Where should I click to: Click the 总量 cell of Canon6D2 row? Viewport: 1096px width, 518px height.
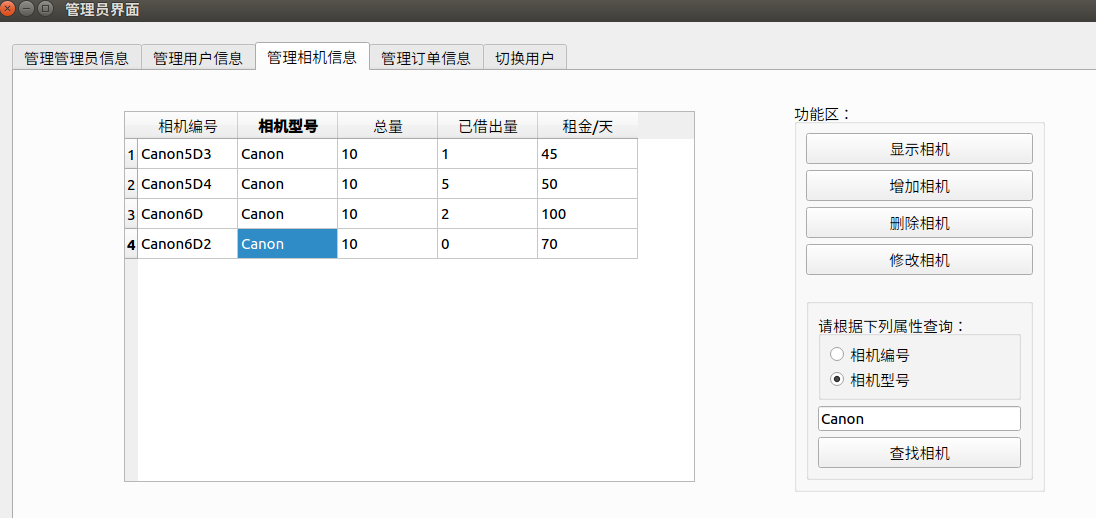tap(387, 244)
